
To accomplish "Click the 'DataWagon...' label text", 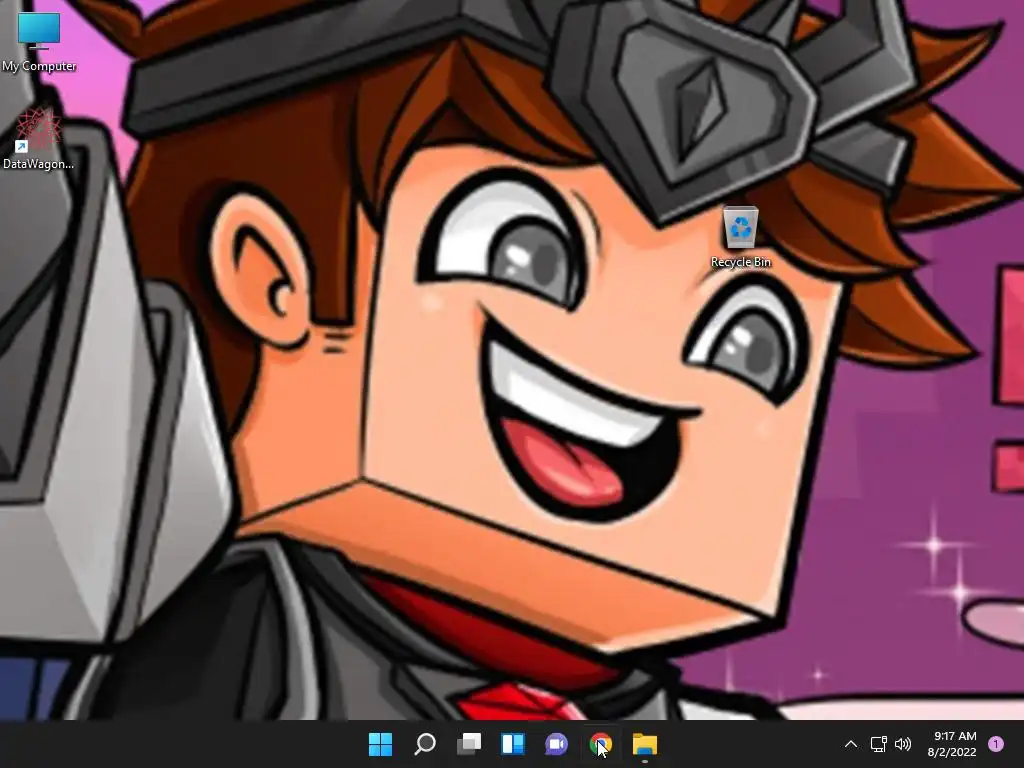I will [x=39, y=164].
